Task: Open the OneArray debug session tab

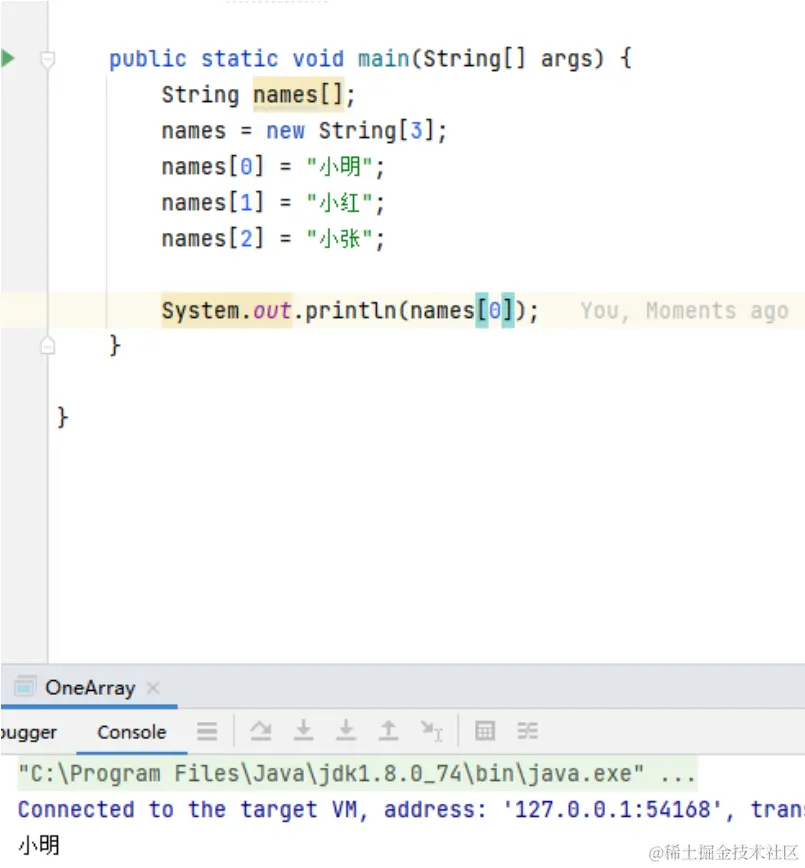Action: pos(90,688)
